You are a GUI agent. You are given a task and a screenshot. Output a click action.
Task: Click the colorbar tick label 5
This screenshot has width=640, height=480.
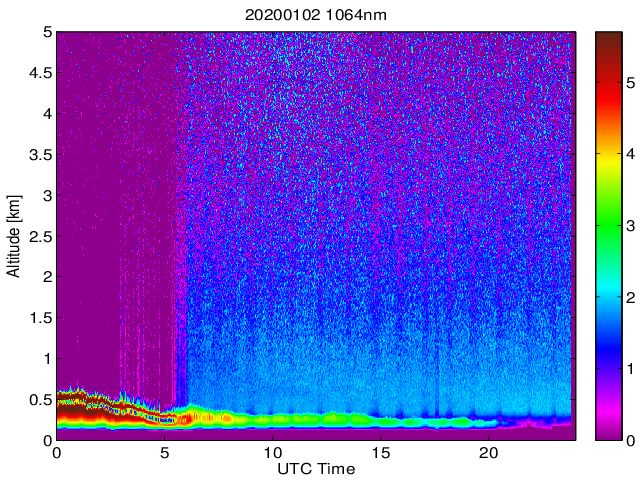pos(631,83)
